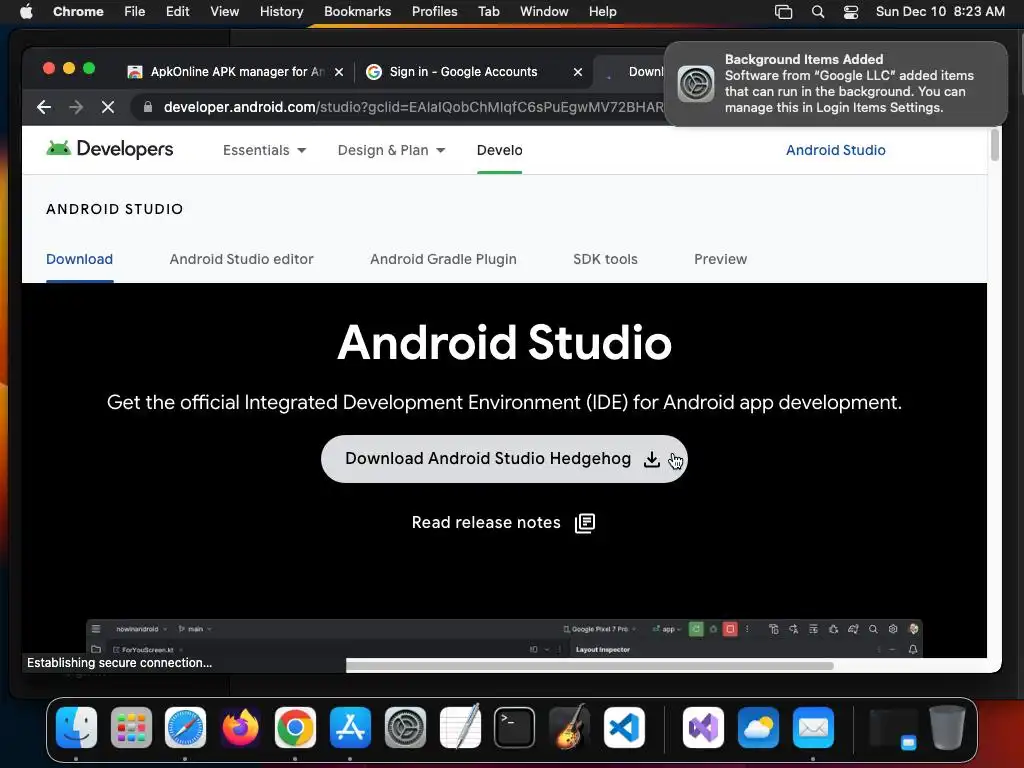
Task: Open the View menu
Action: pos(225,12)
